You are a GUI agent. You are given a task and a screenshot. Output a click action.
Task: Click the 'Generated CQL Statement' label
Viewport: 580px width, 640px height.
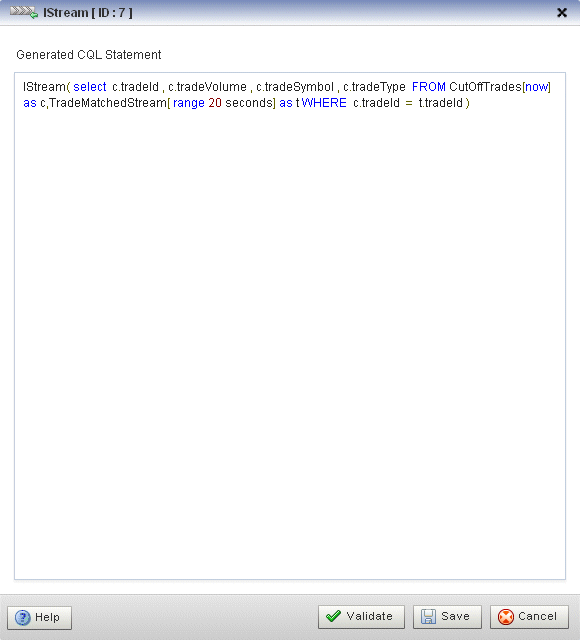(89, 55)
